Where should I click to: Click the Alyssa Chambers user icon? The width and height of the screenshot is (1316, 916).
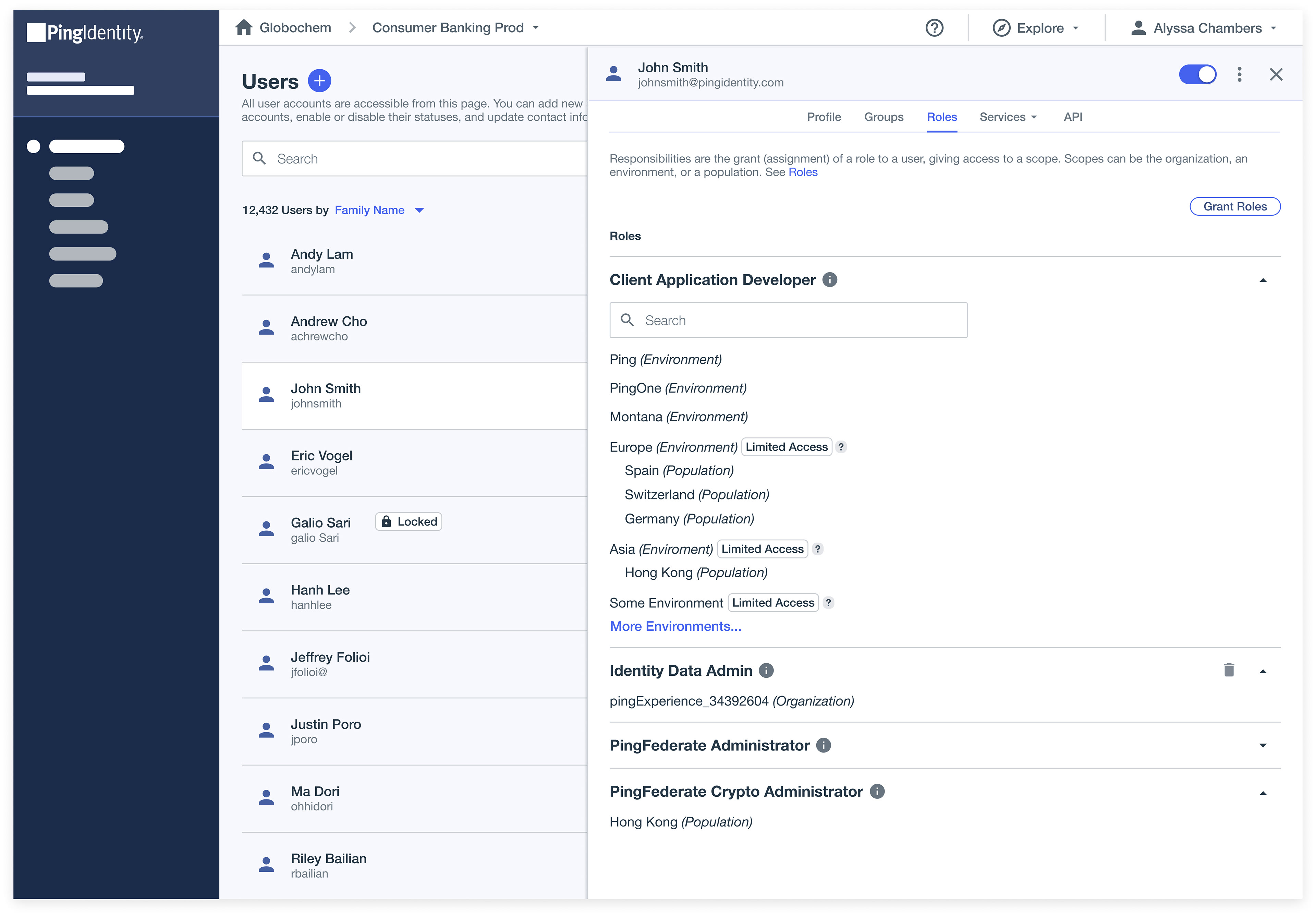(x=1138, y=27)
